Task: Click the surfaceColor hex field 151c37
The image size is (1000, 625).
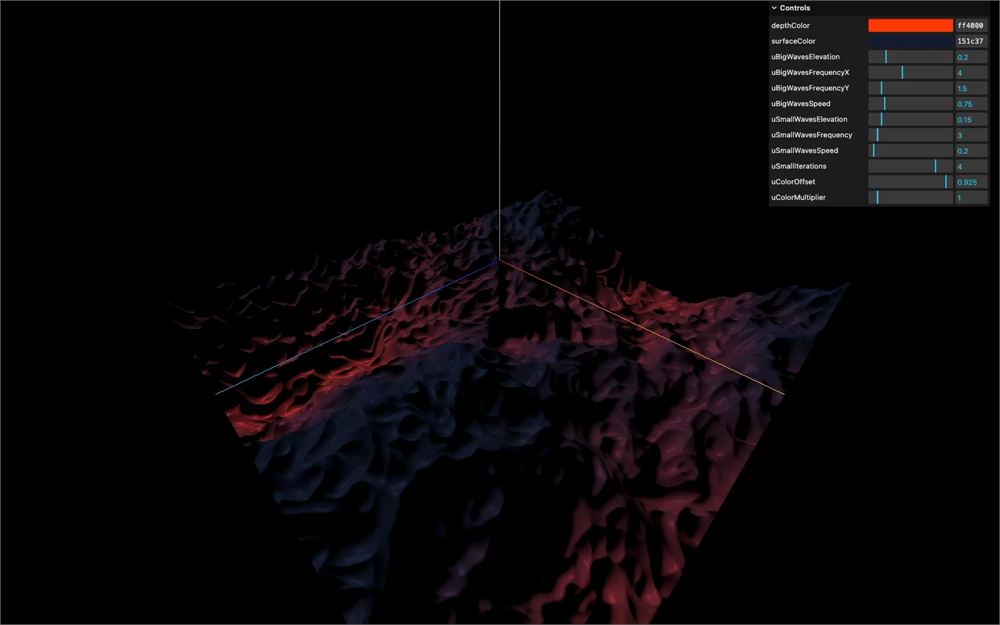Action: (x=971, y=41)
